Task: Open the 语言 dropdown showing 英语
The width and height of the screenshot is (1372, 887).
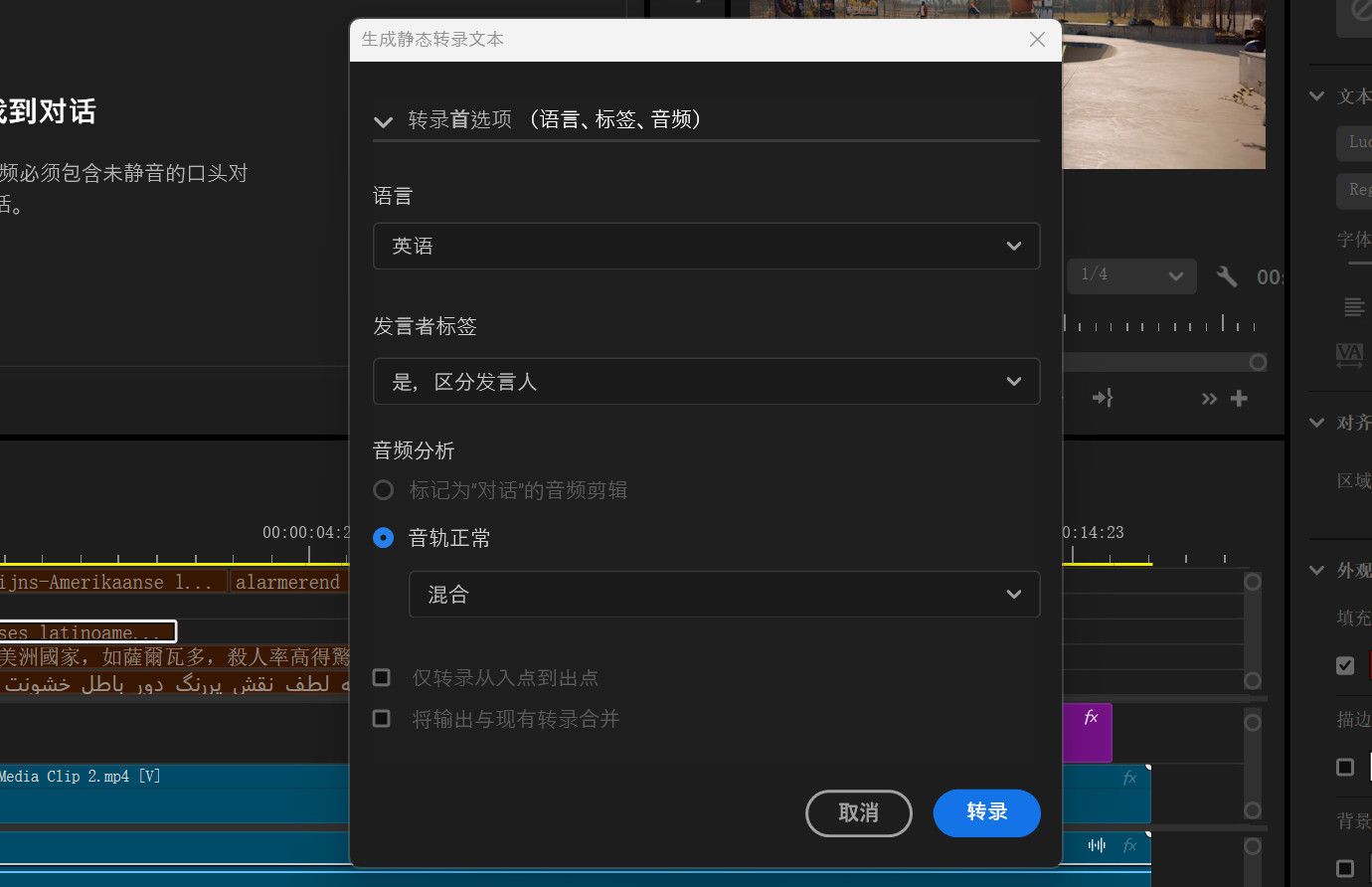Action: (706, 246)
